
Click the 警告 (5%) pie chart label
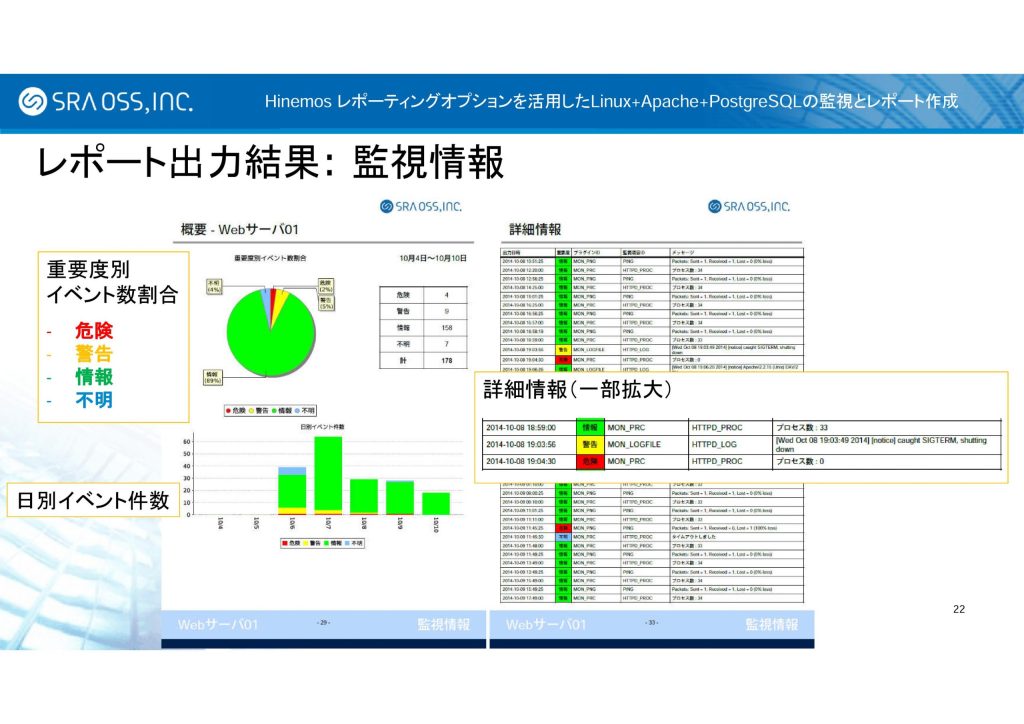coord(325,301)
